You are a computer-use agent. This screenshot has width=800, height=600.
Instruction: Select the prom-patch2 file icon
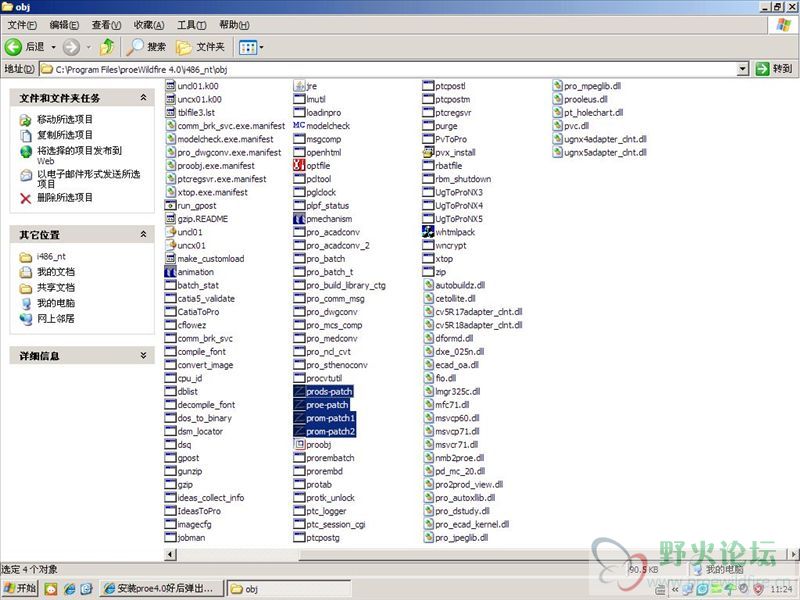[299, 431]
